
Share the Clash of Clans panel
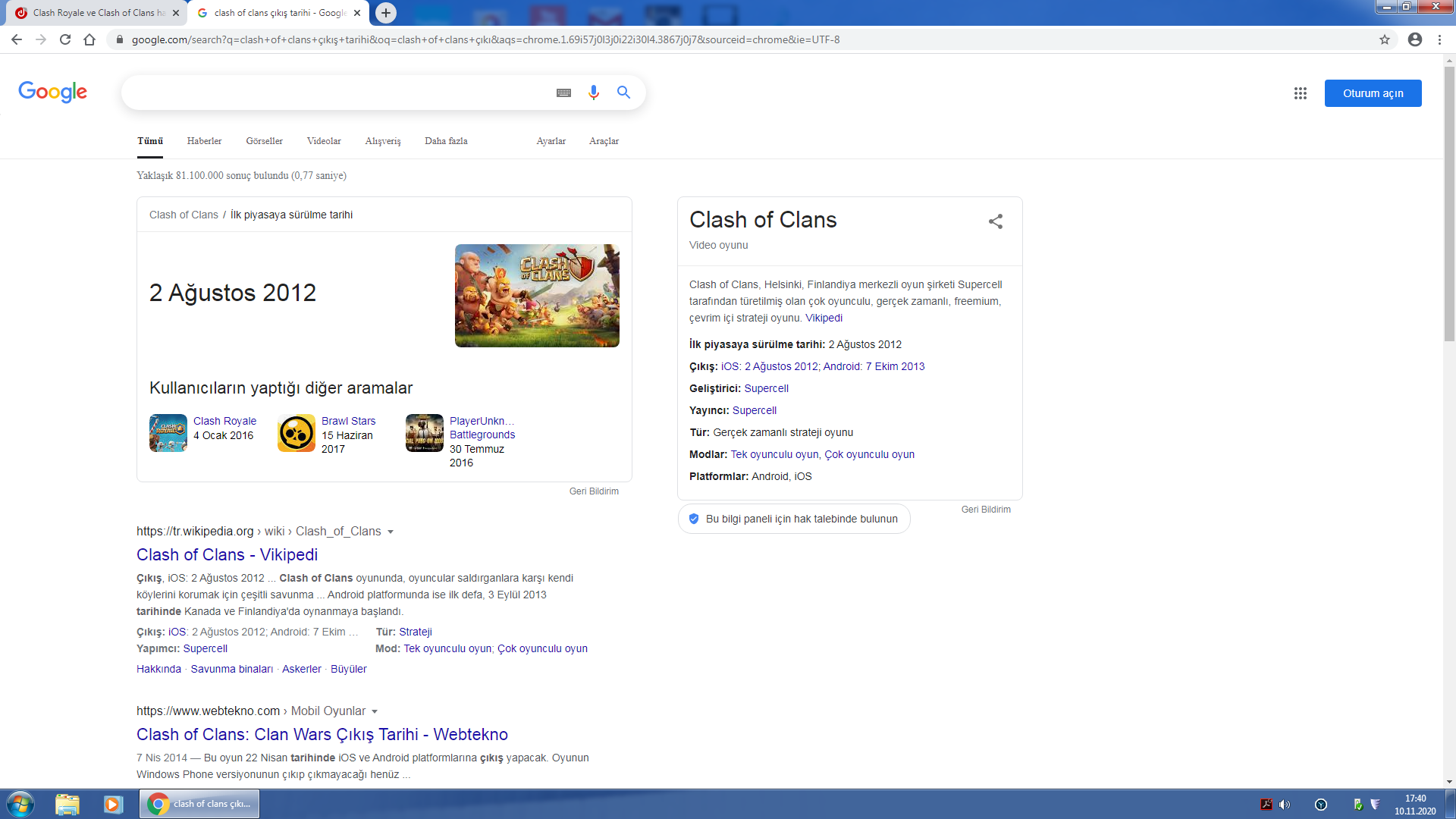pyautogui.click(x=995, y=221)
